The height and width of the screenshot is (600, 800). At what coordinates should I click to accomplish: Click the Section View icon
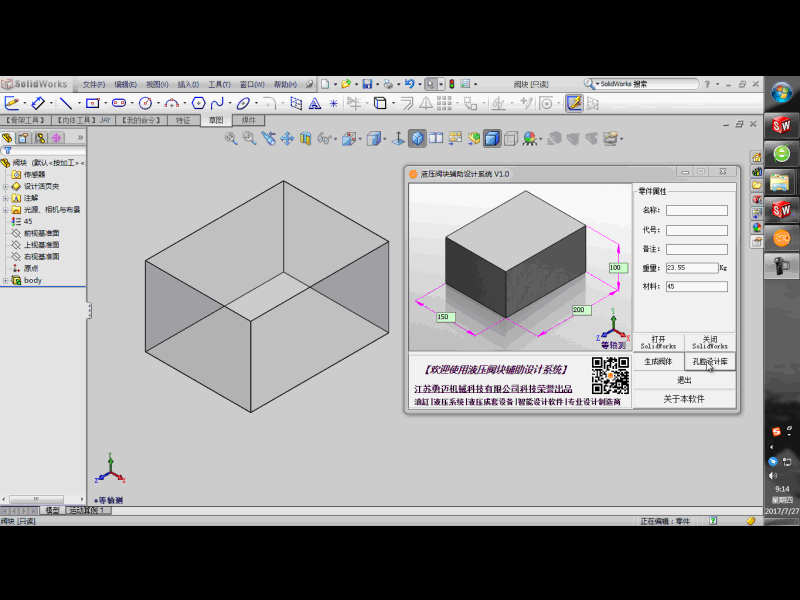click(306, 138)
